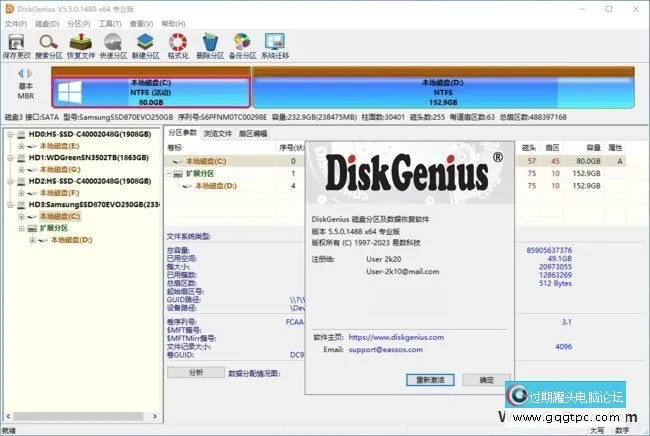Expand the 本地磁盘(C:) tree node
650x436 pixels.
(x=21, y=216)
